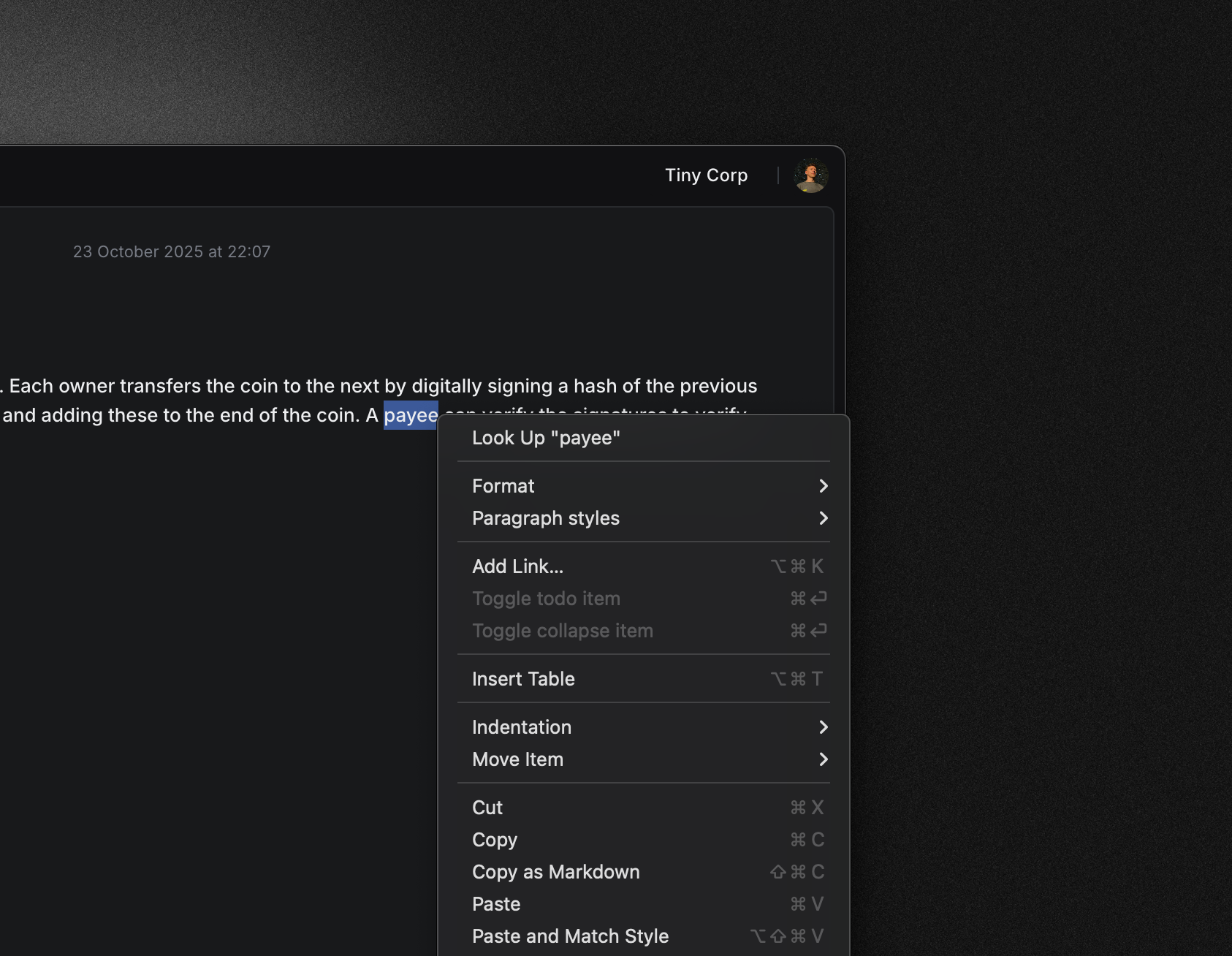
Task: Select Look Up "payee" in context menu
Action: point(546,438)
